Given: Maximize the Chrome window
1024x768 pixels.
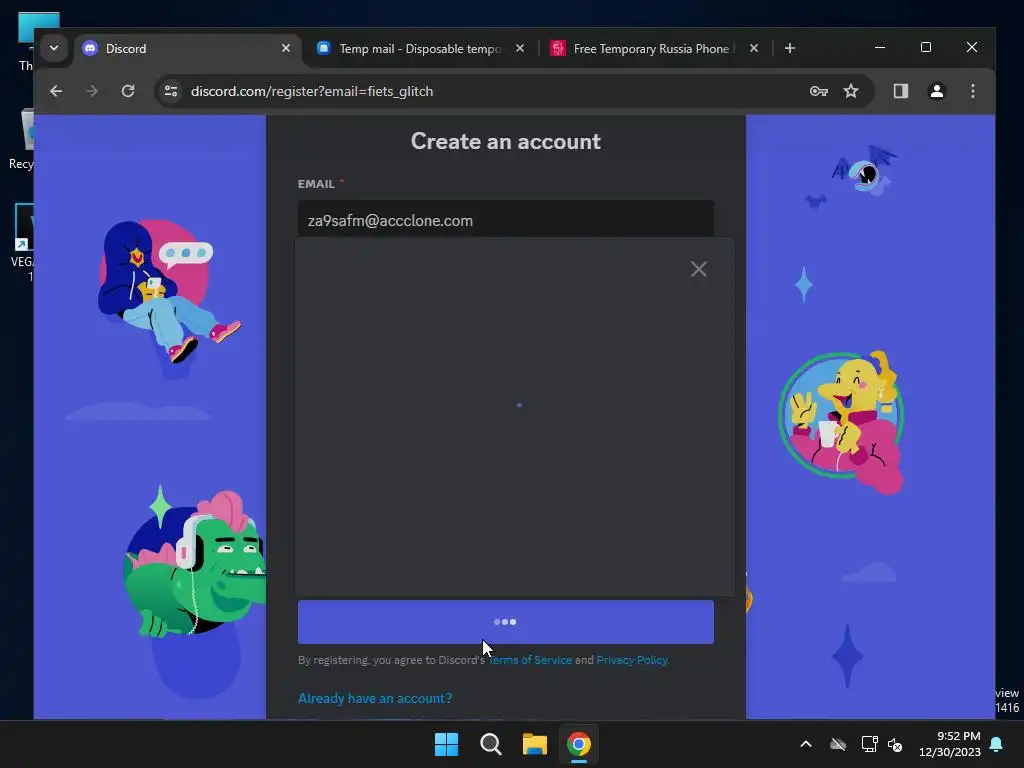Looking at the screenshot, I should [x=925, y=48].
